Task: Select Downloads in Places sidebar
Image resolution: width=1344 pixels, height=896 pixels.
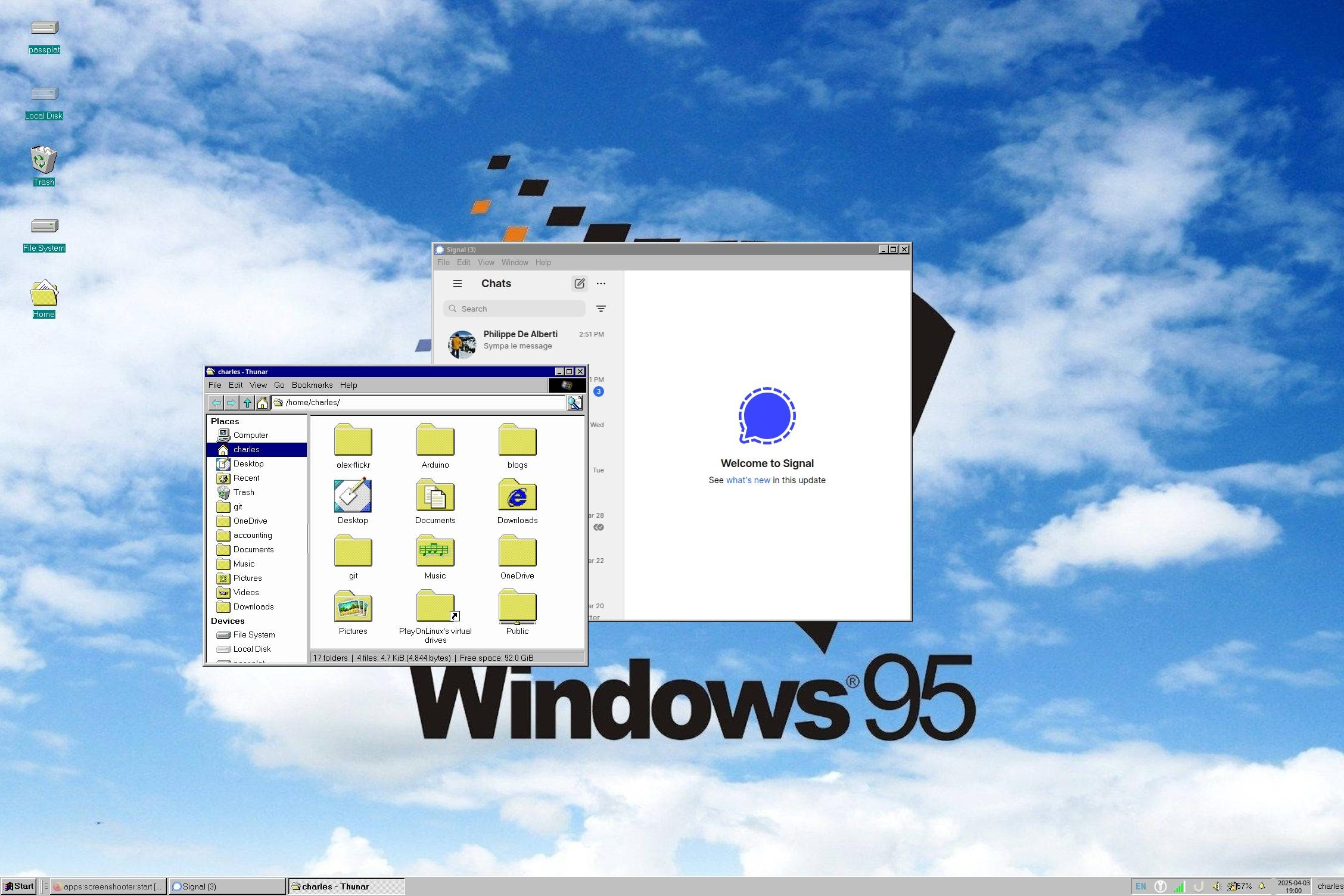Action: click(257, 607)
